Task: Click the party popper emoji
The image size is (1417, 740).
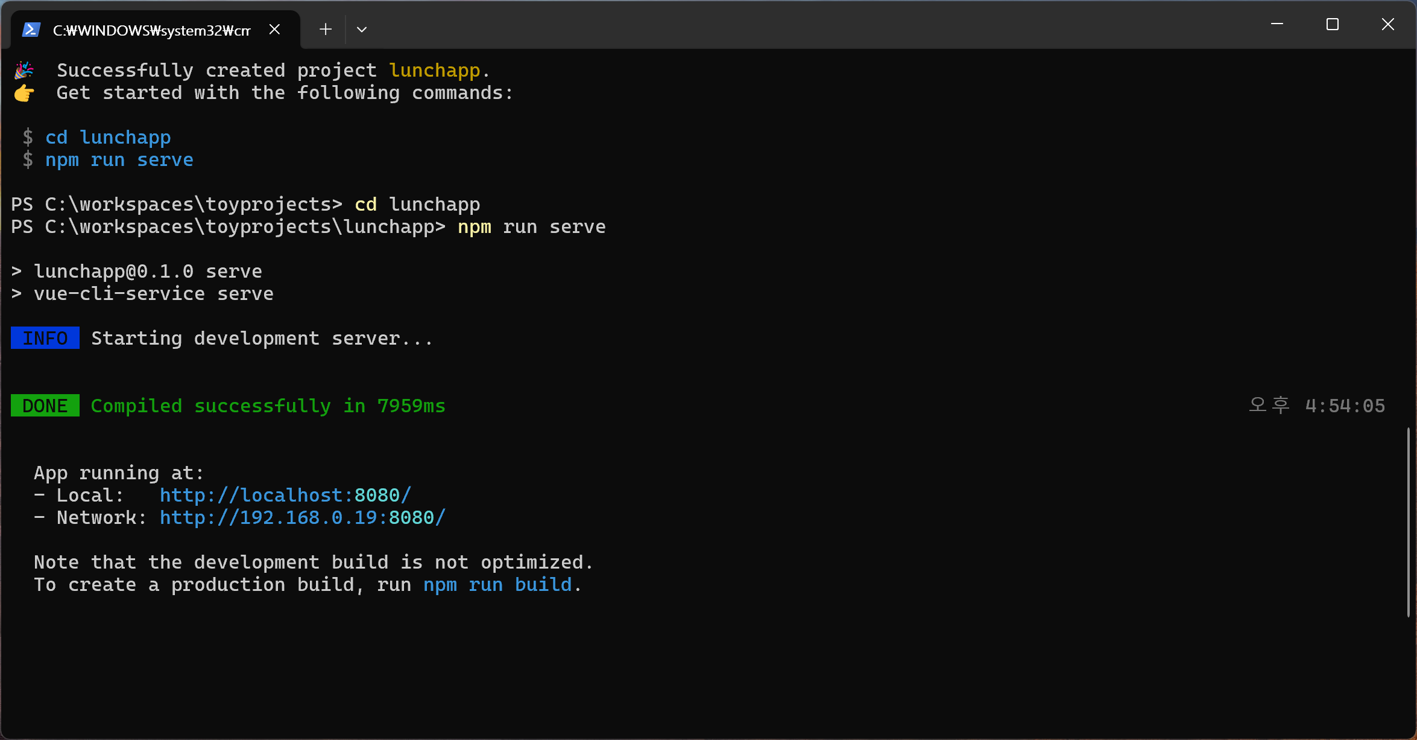Action: [x=24, y=70]
